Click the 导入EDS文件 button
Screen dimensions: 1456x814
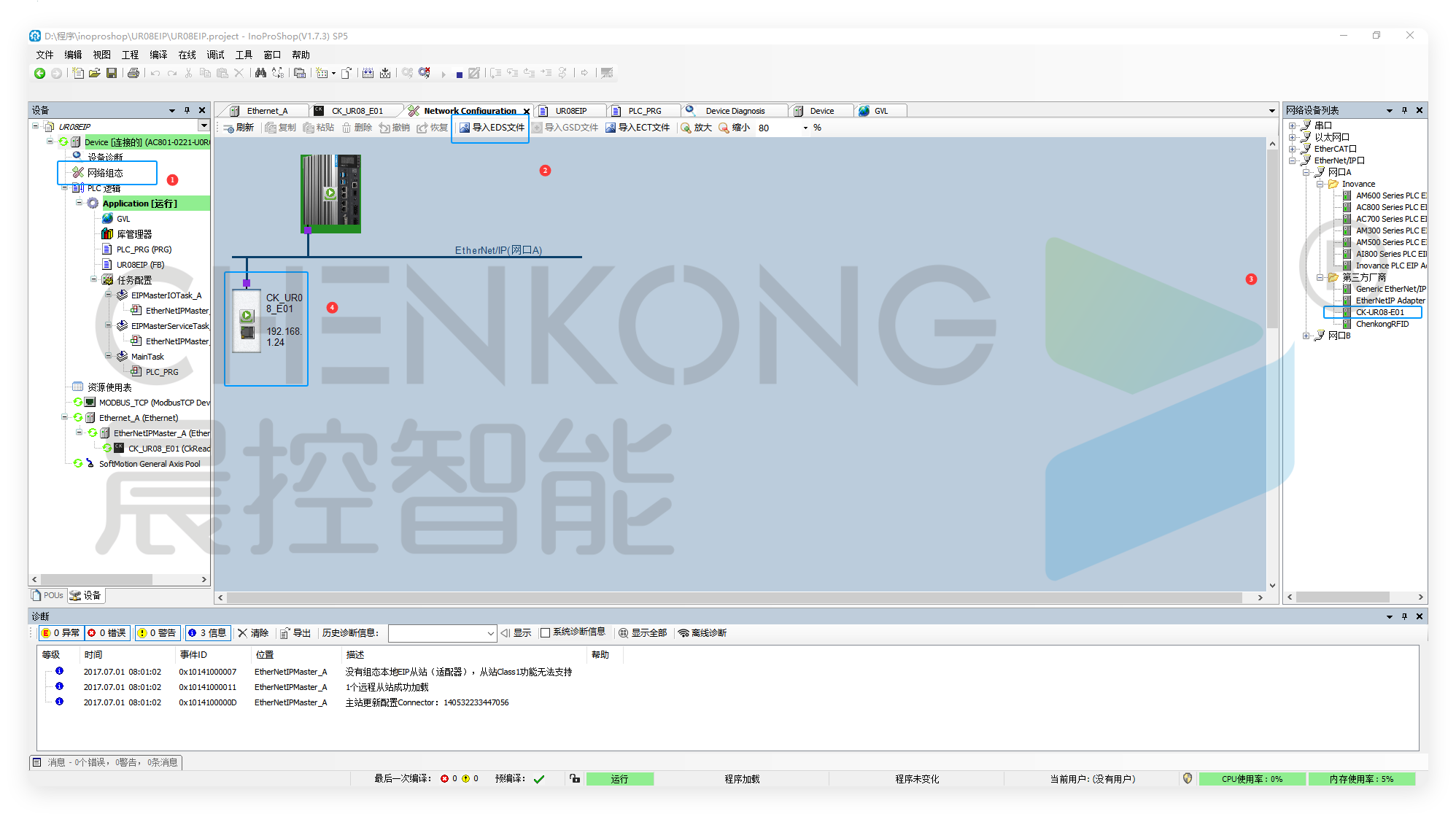(492, 128)
